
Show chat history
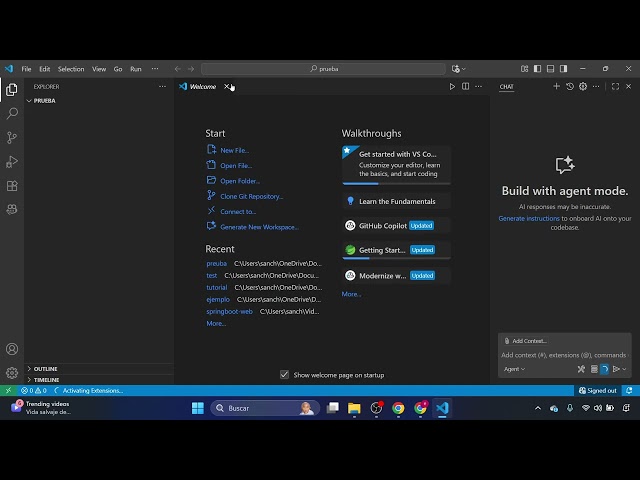[x=570, y=87]
